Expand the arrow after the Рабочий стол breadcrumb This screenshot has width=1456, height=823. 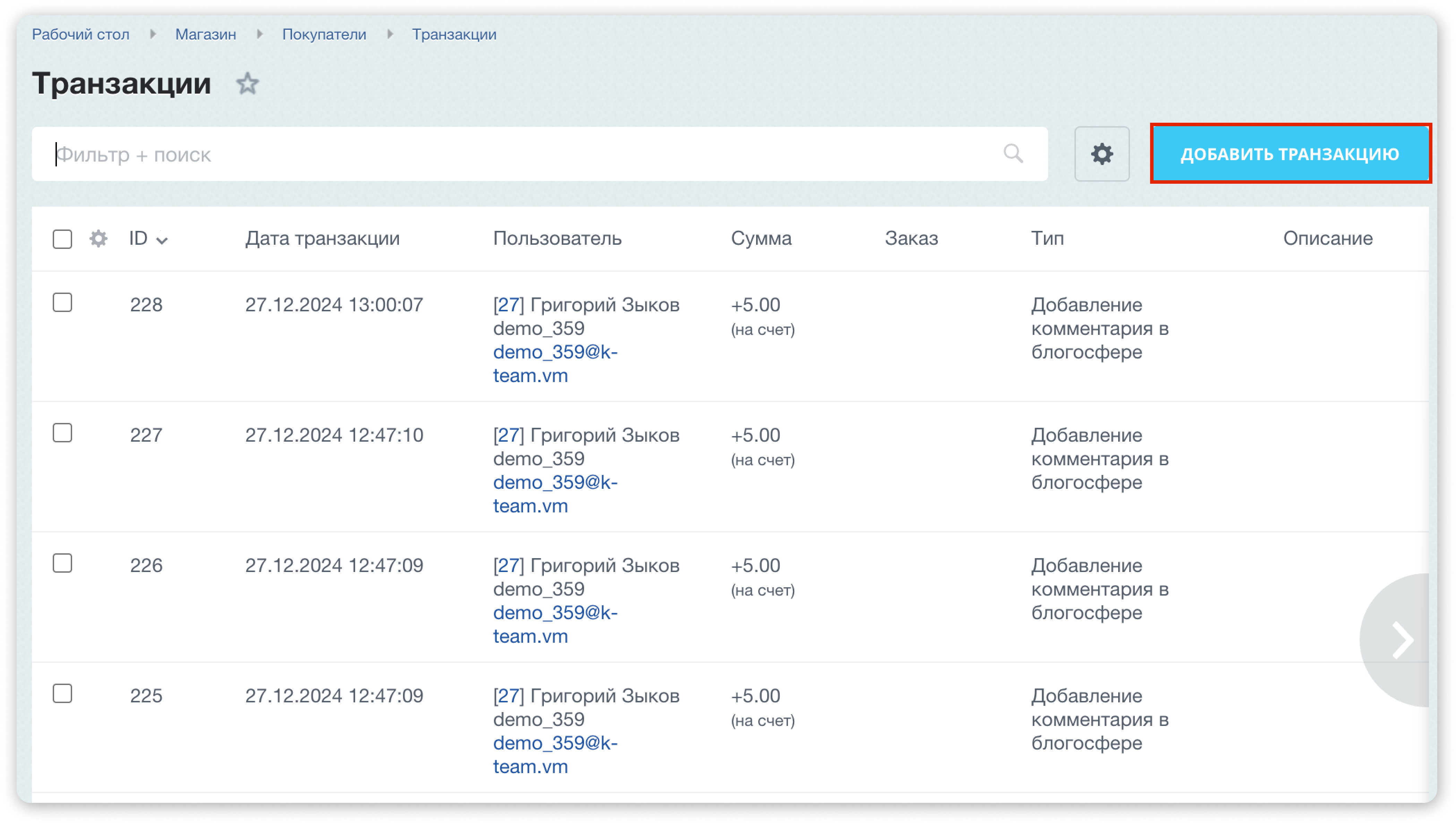pyautogui.click(x=153, y=34)
